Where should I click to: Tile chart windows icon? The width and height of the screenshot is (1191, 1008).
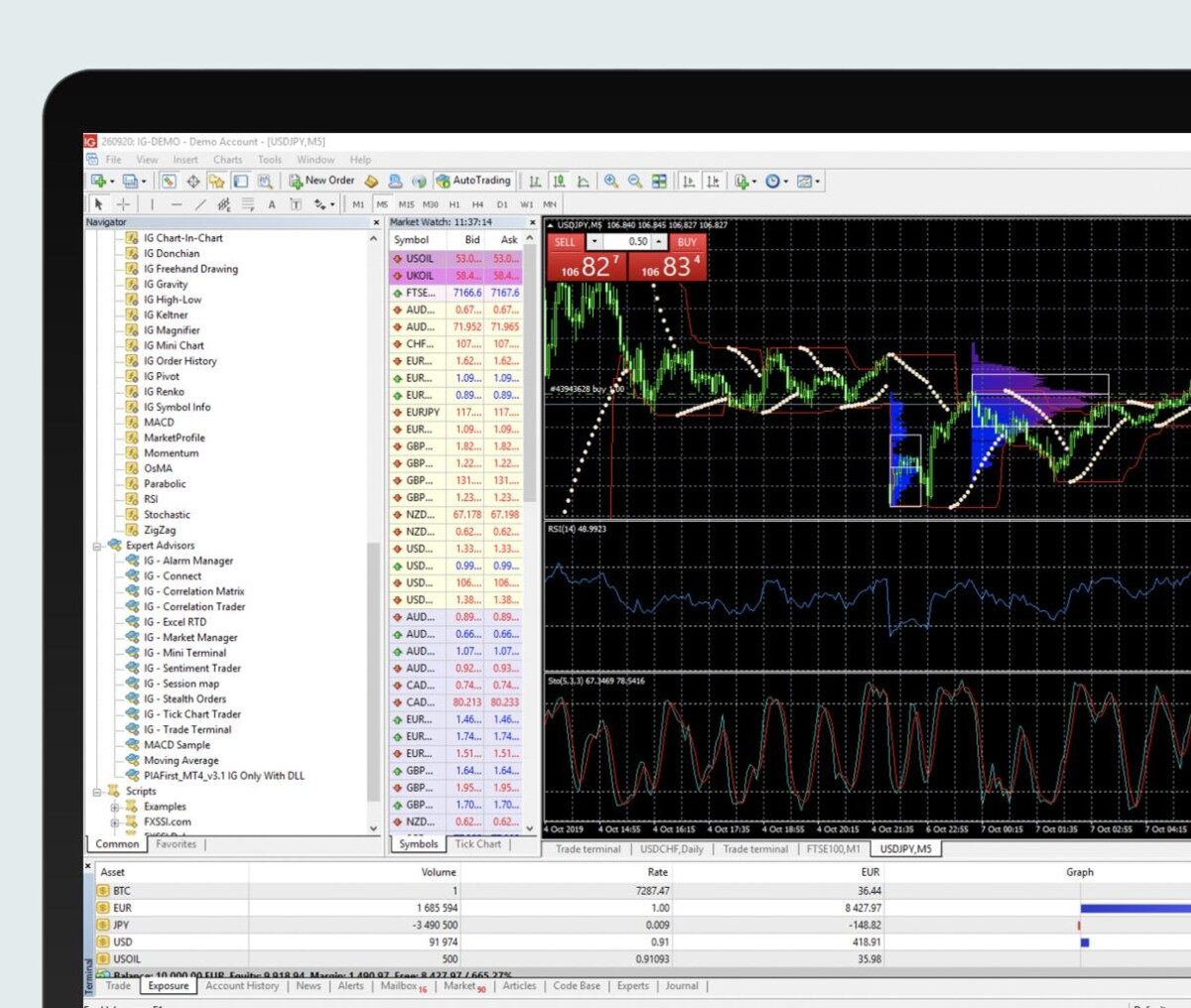point(659,181)
